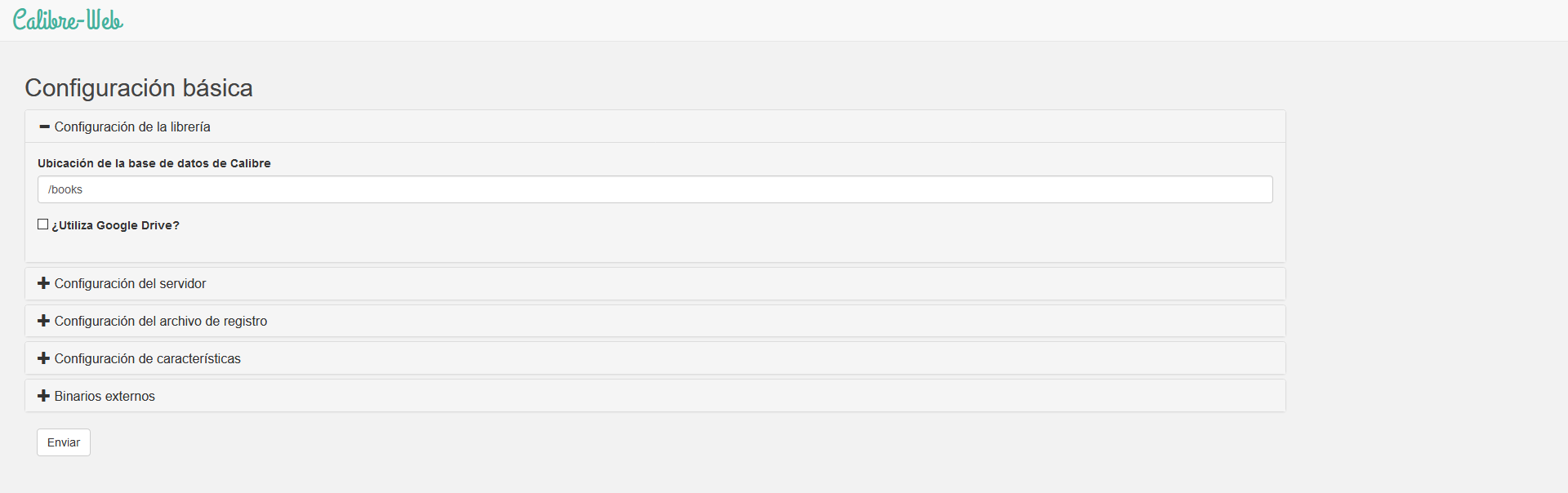Viewport: 1568px width, 493px height.
Task: Click empty area of the top navigation bar
Action: 817,20
